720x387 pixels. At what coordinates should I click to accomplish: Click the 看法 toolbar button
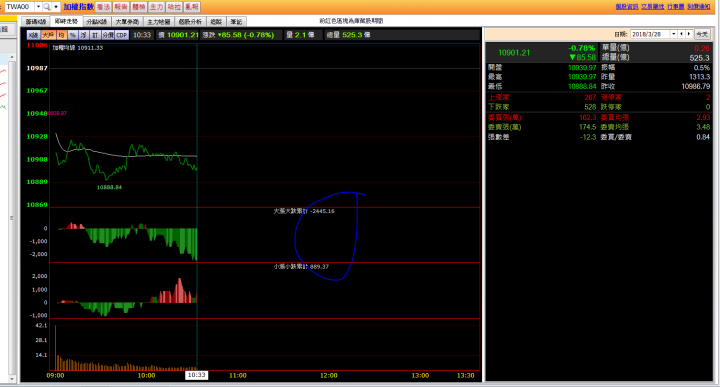pyautogui.click(x=103, y=7)
